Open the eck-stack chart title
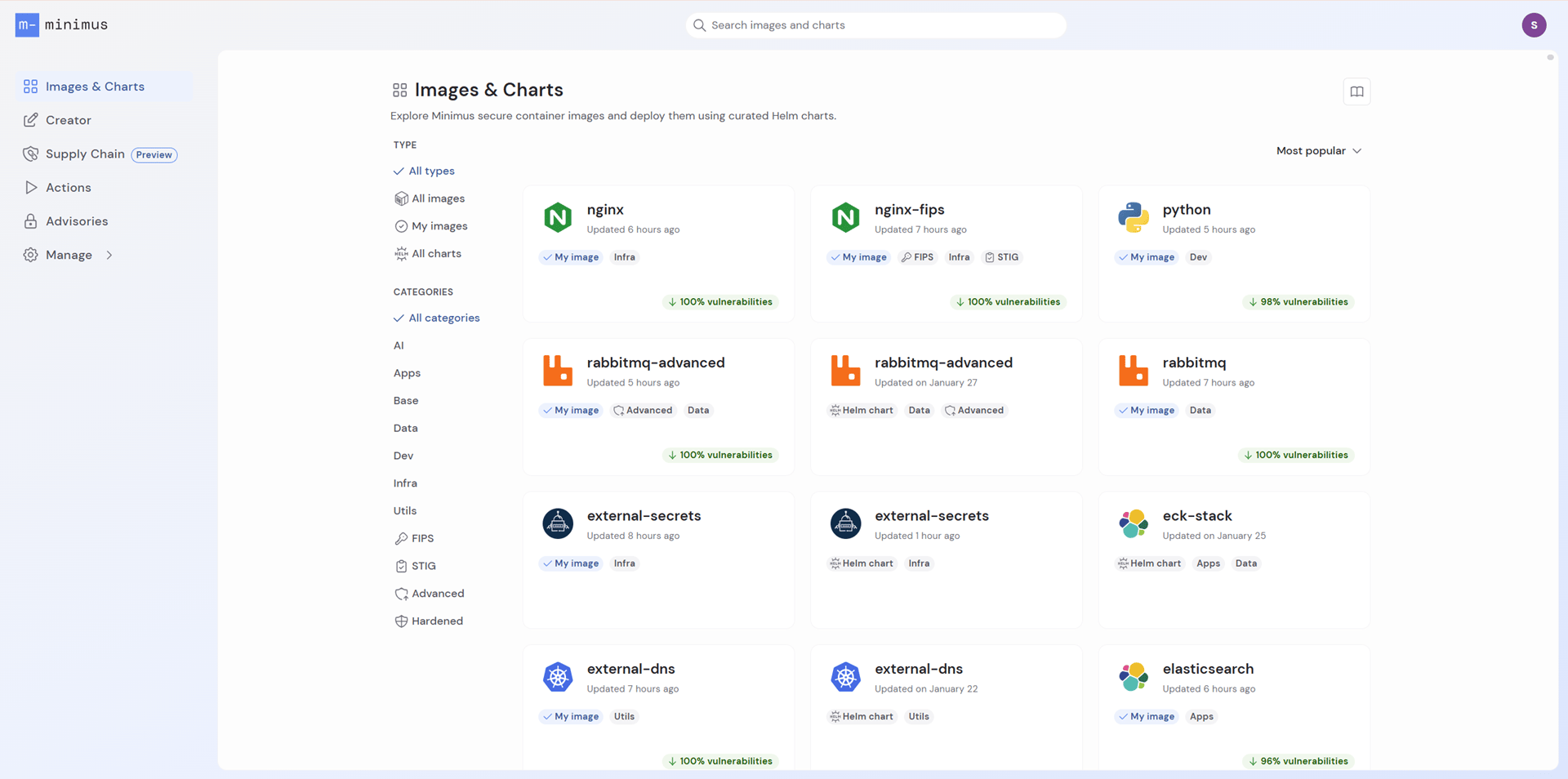Image resolution: width=1568 pixels, height=779 pixels. [1197, 516]
